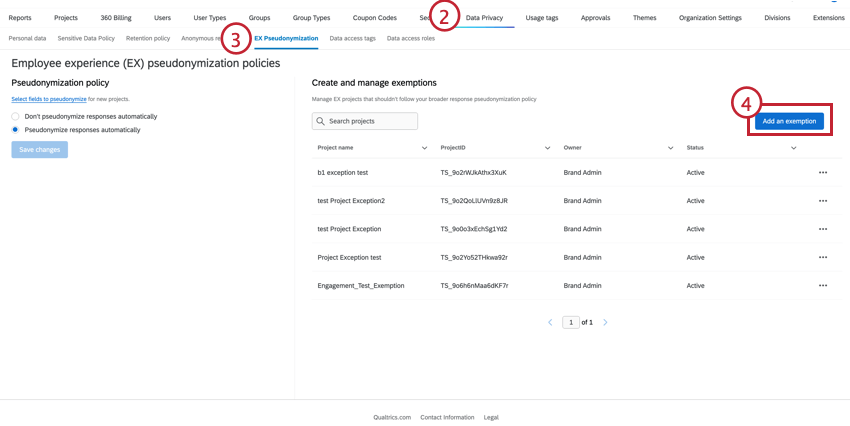The width and height of the screenshot is (850, 426).
Task: Click Add an exemption button
Action: point(789,121)
